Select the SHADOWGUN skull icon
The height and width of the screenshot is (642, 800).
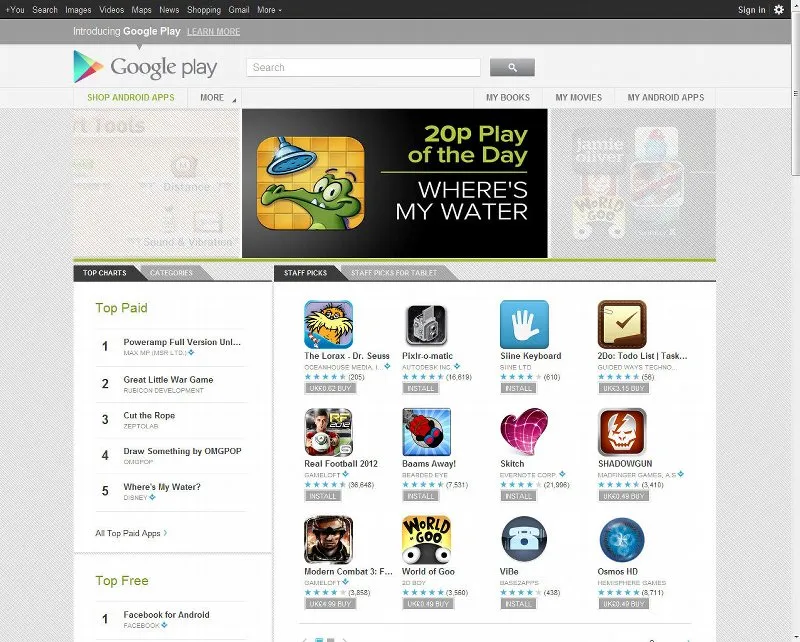click(622, 432)
